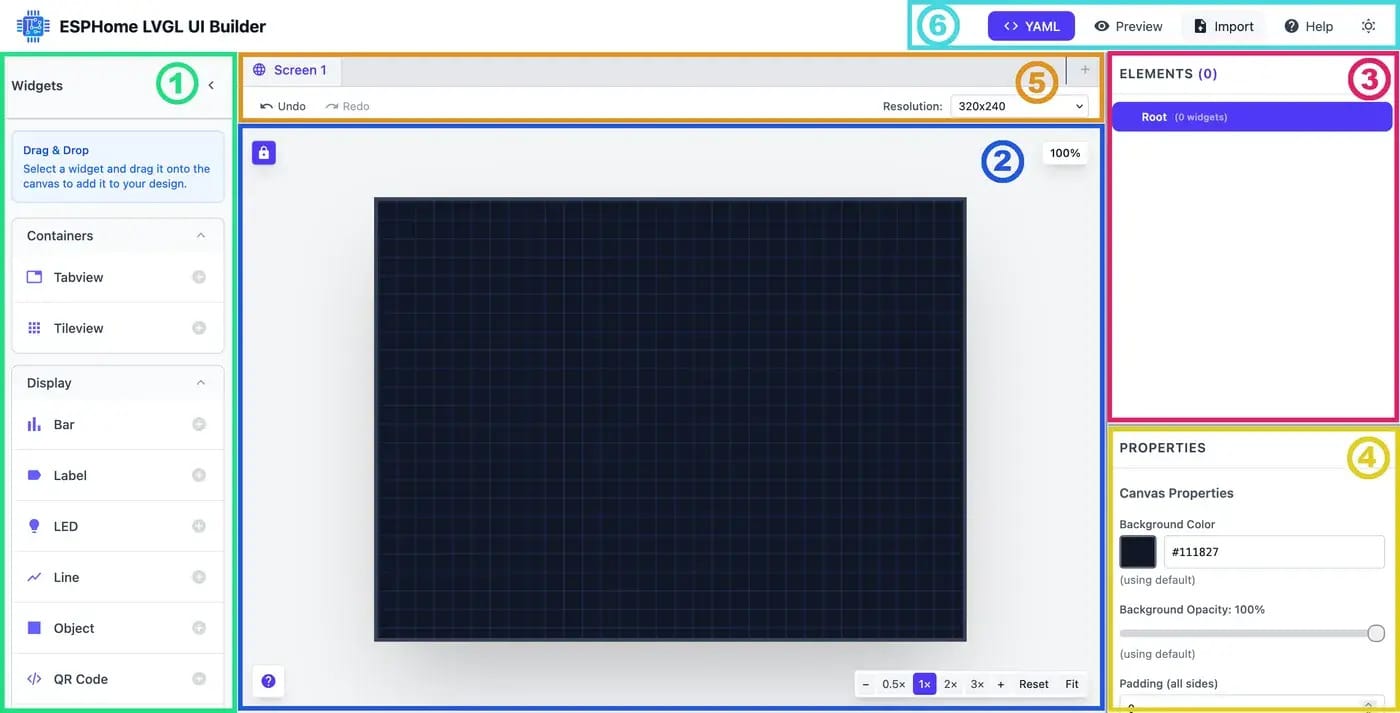
Task: Open the Preview mode
Action: point(1128,26)
